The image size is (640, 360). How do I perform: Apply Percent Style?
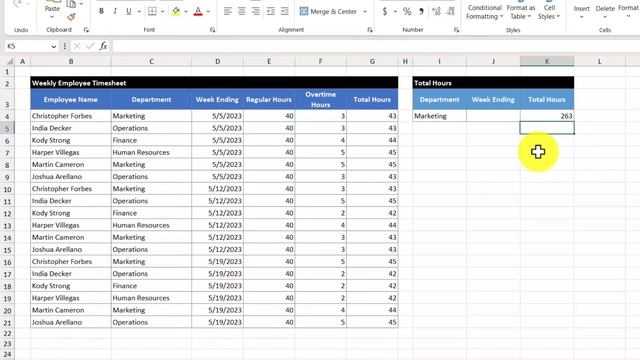pyautogui.click(x=407, y=11)
